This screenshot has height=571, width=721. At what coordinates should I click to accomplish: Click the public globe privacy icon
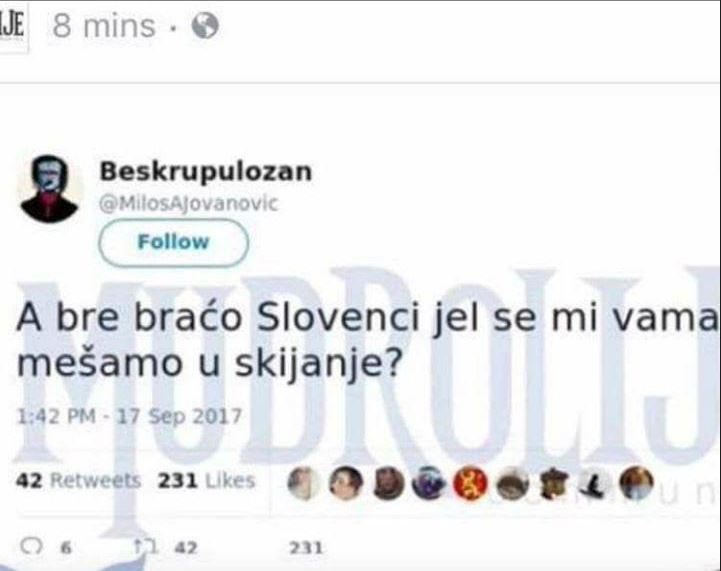click(x=205, y=25)
